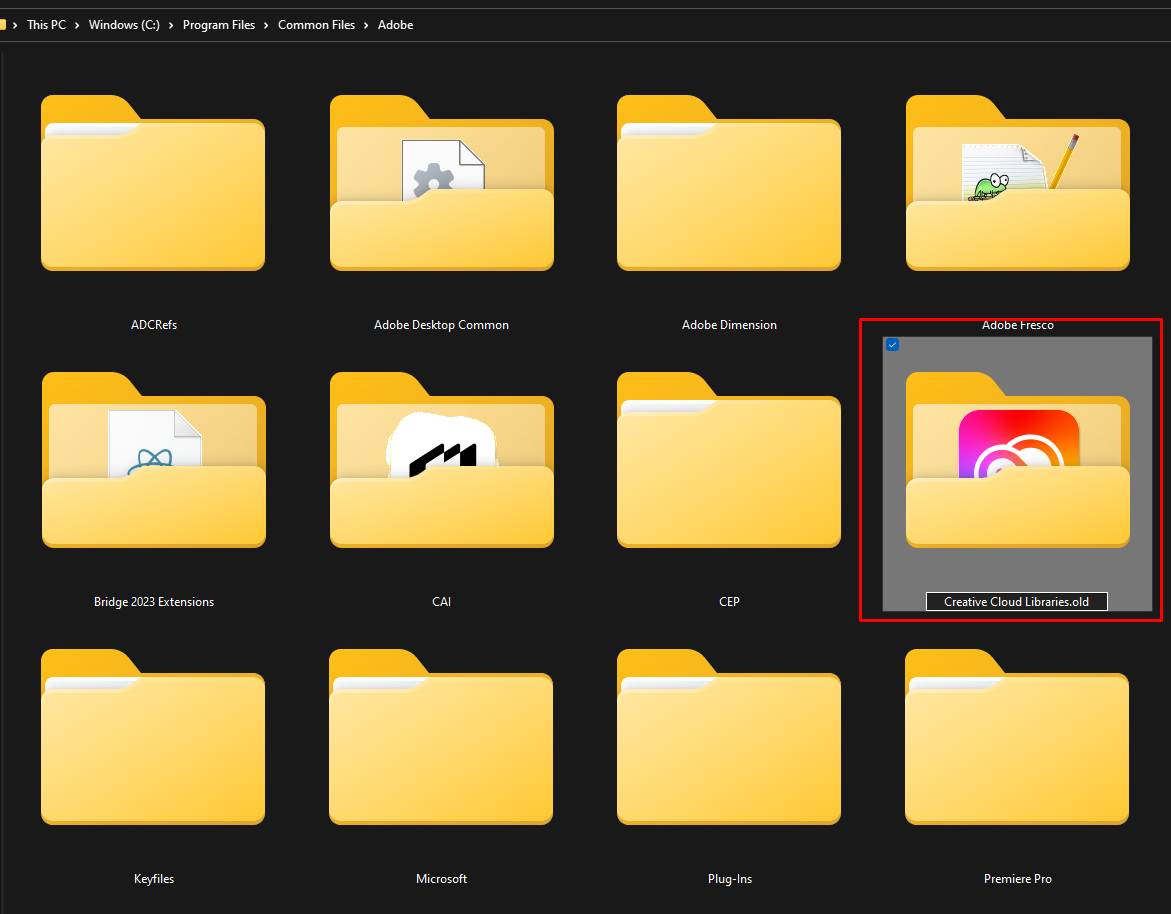
Task: Open the Bridge 2023 Extensions folder
Action: pos(153,460)
